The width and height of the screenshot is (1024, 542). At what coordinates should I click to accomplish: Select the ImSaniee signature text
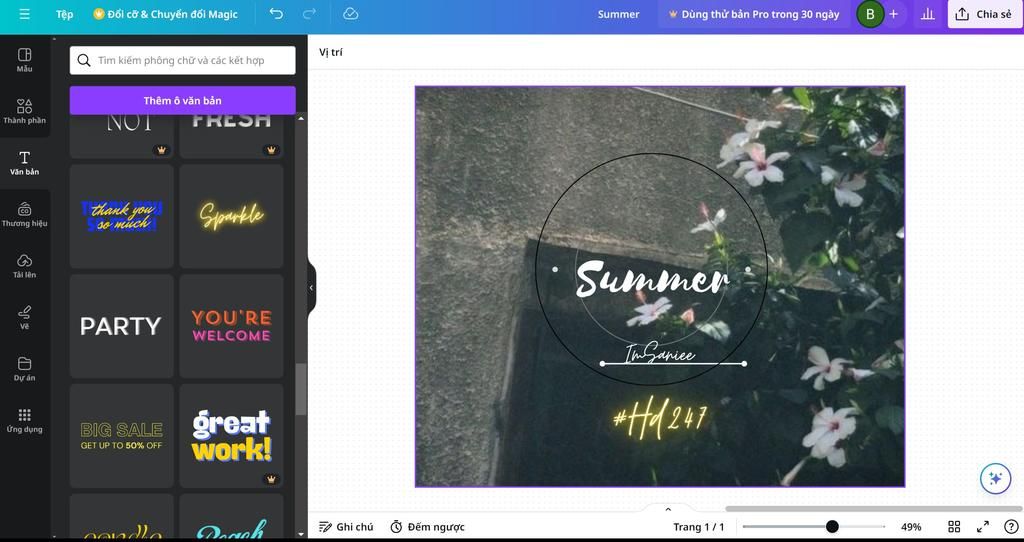coord(660,353)
